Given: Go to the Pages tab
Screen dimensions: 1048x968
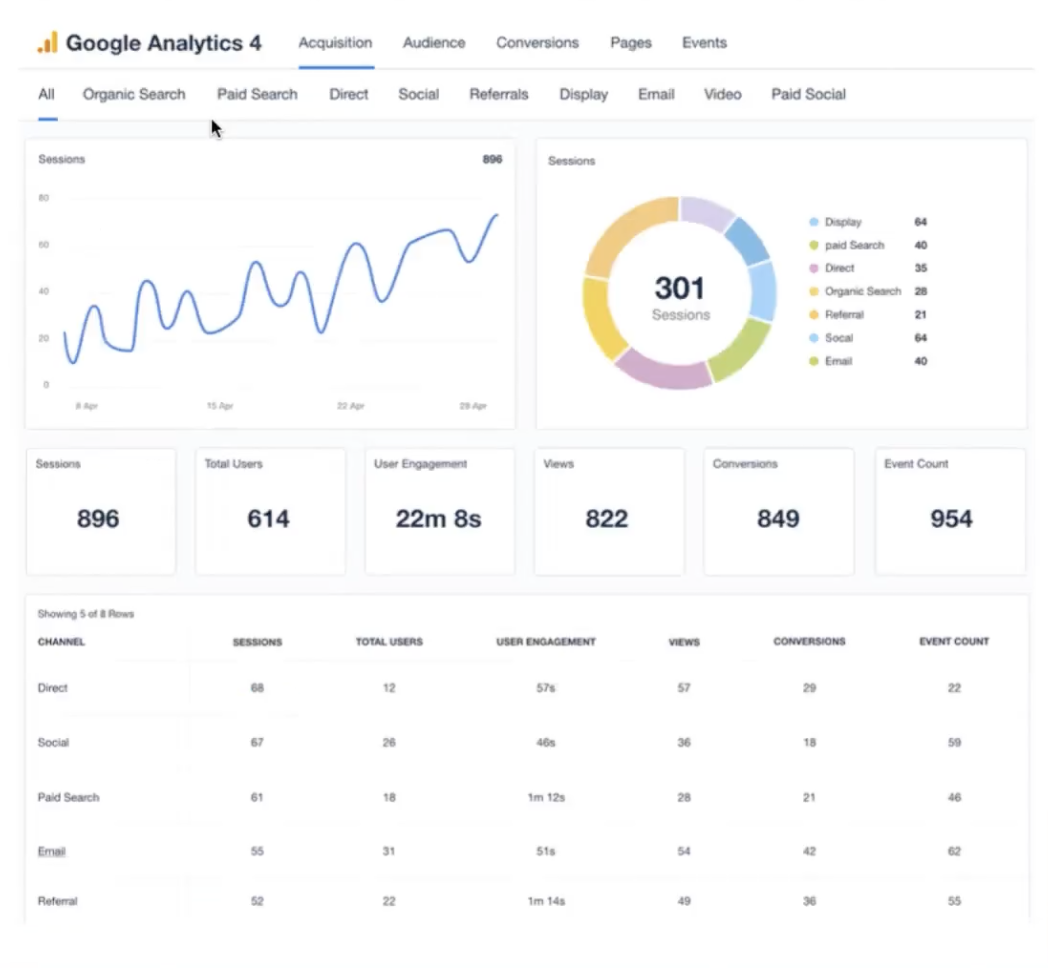Looking at the screenshot, I should (631, 43).
